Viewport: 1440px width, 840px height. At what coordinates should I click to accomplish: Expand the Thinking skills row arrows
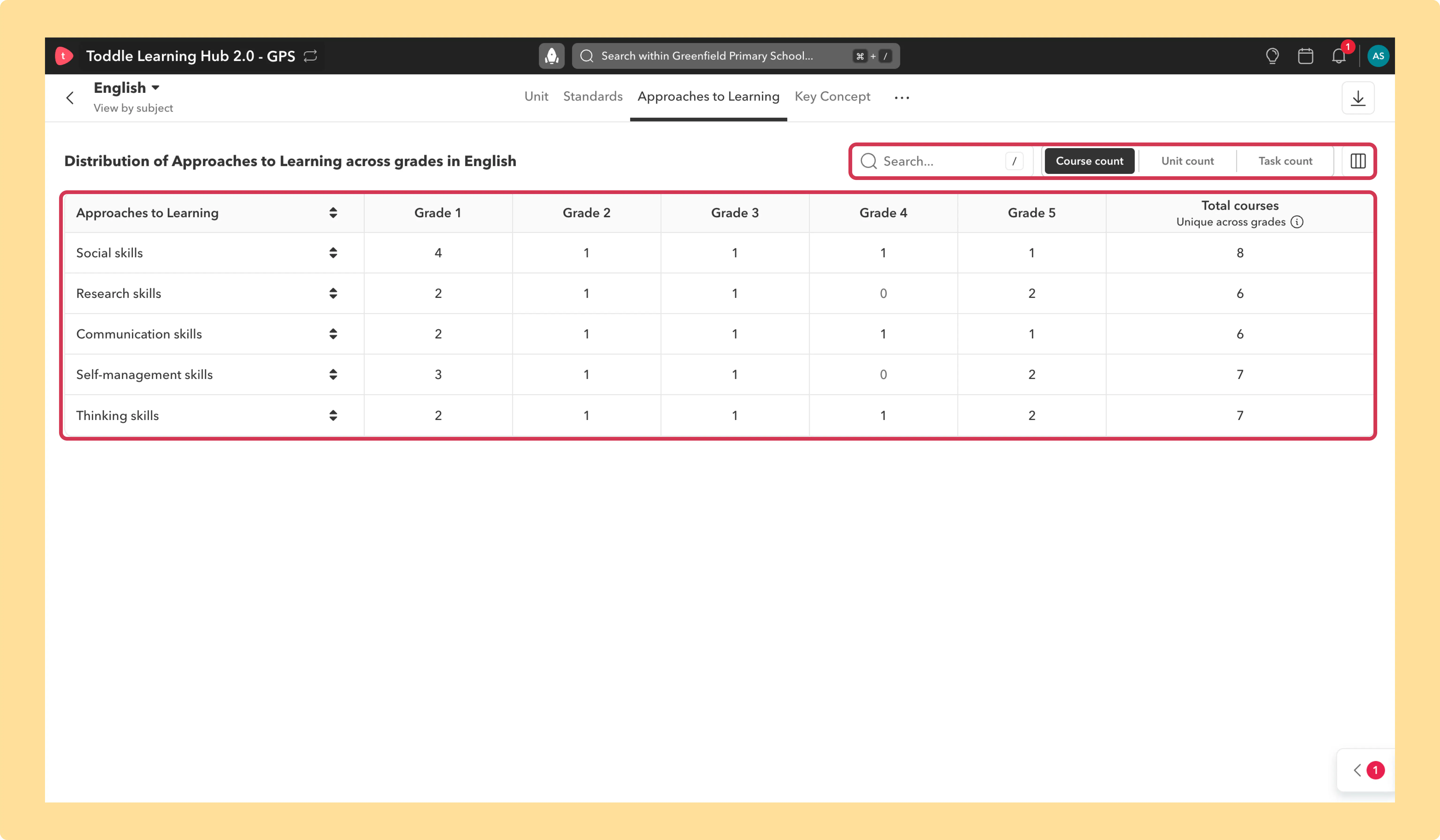tap(333, 415)
